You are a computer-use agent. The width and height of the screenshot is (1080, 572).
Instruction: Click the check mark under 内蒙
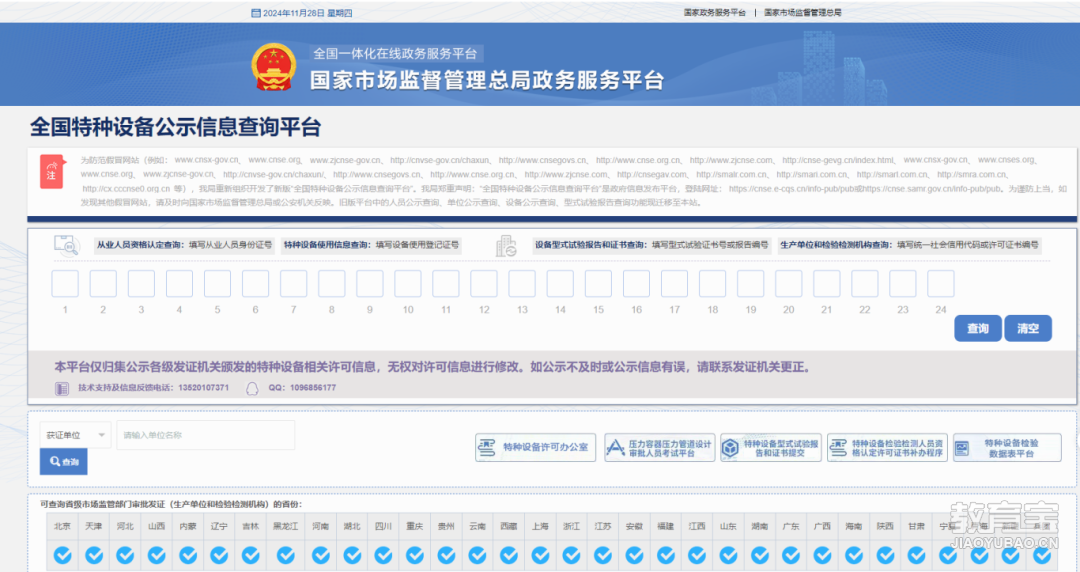(x=188, y=555)
